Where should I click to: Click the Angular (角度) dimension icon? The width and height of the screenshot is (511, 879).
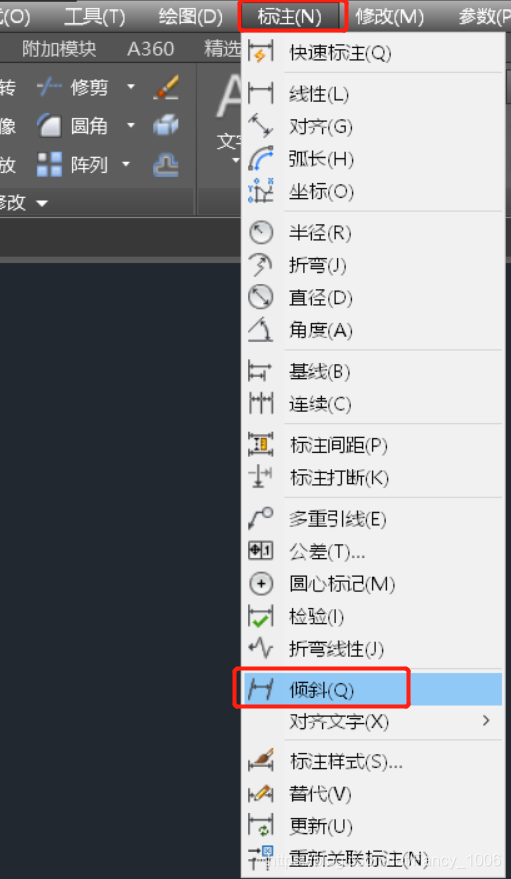(x=261, y=330)
